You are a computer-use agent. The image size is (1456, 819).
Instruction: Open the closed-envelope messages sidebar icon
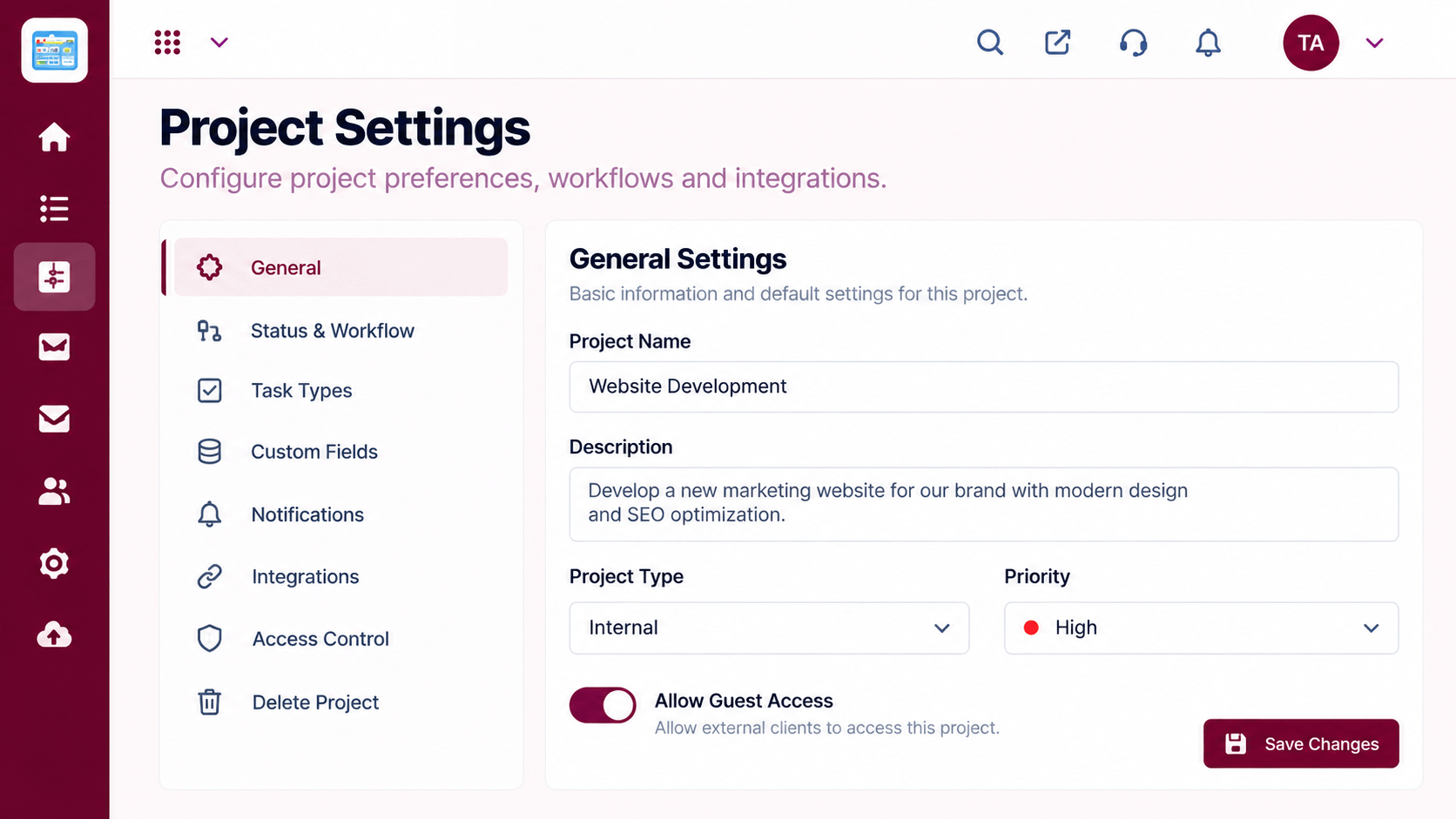tap(54, 419)
